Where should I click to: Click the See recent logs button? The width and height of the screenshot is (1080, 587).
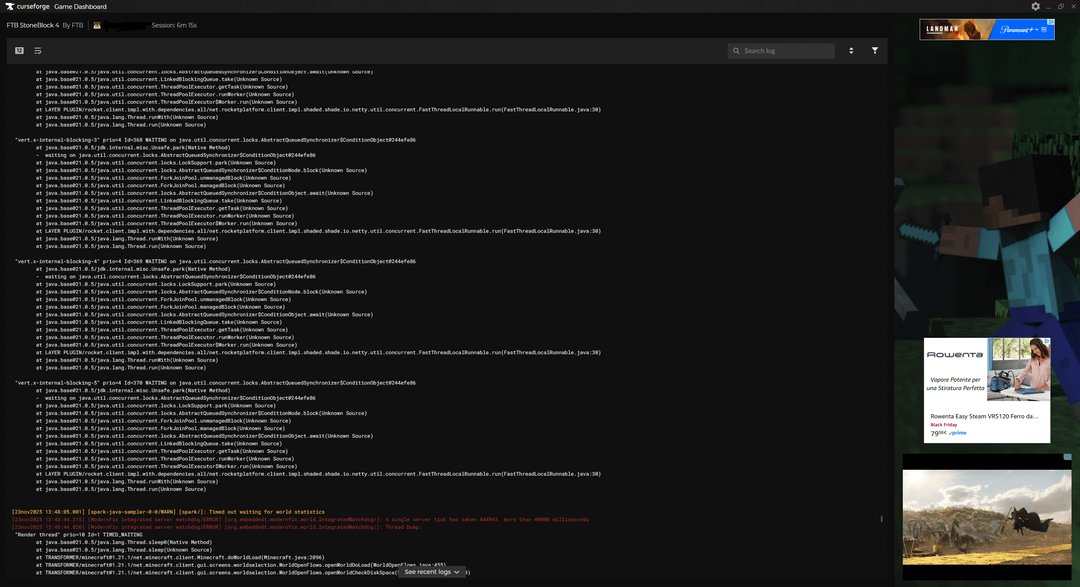(x=427, y=572)
